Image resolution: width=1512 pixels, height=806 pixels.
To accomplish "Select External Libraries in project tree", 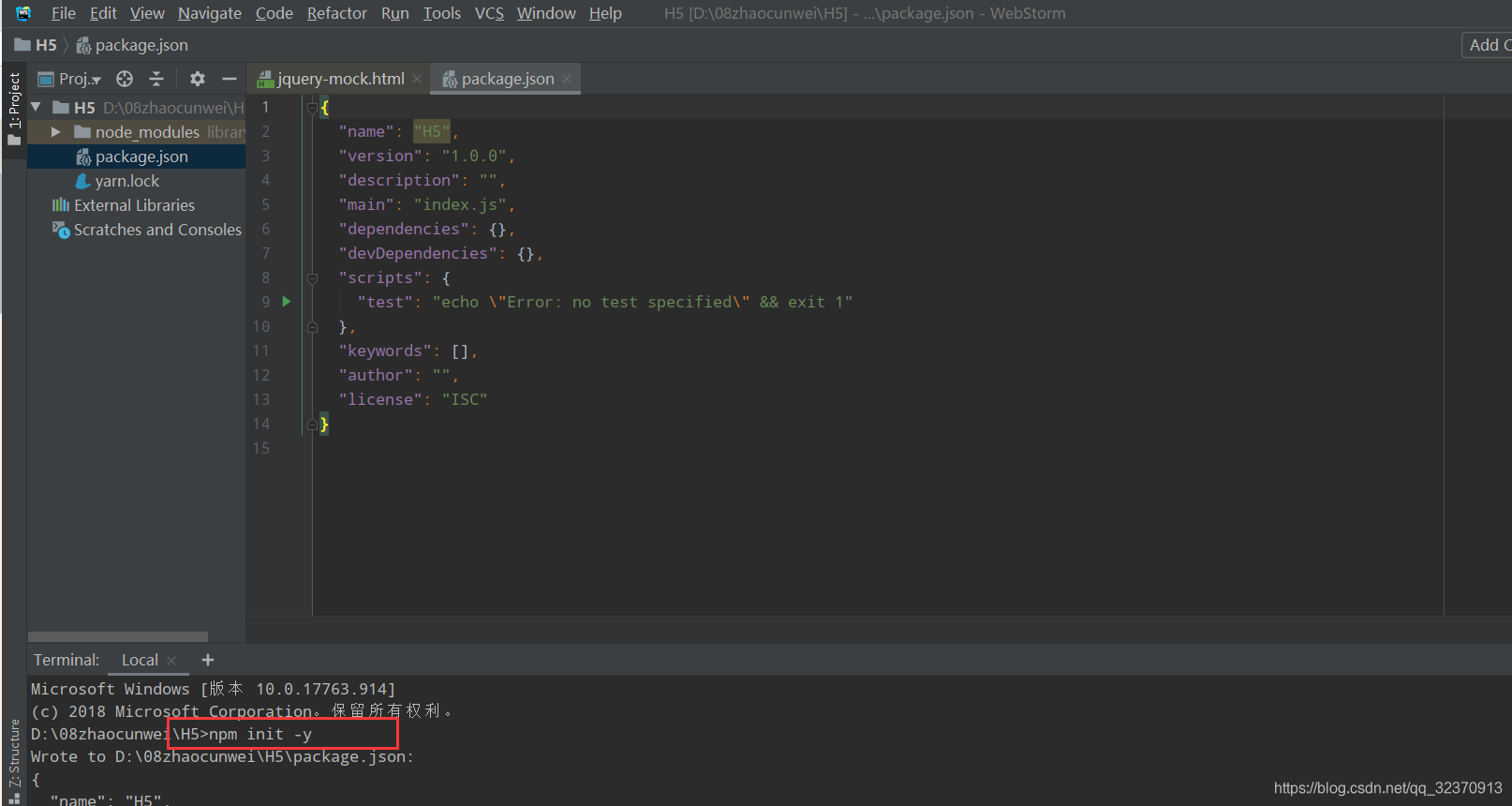I will tap(137, 204).
